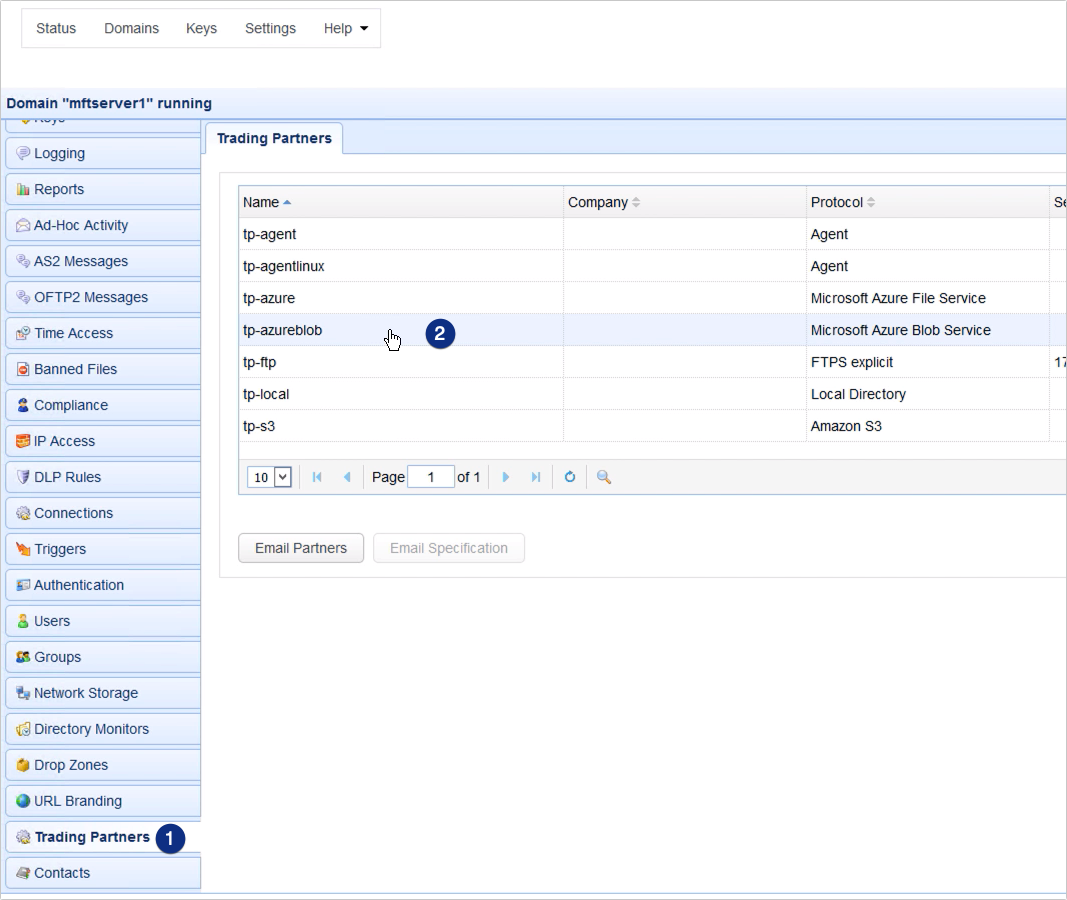Open the Triggers sidebar module

point(60,549)
